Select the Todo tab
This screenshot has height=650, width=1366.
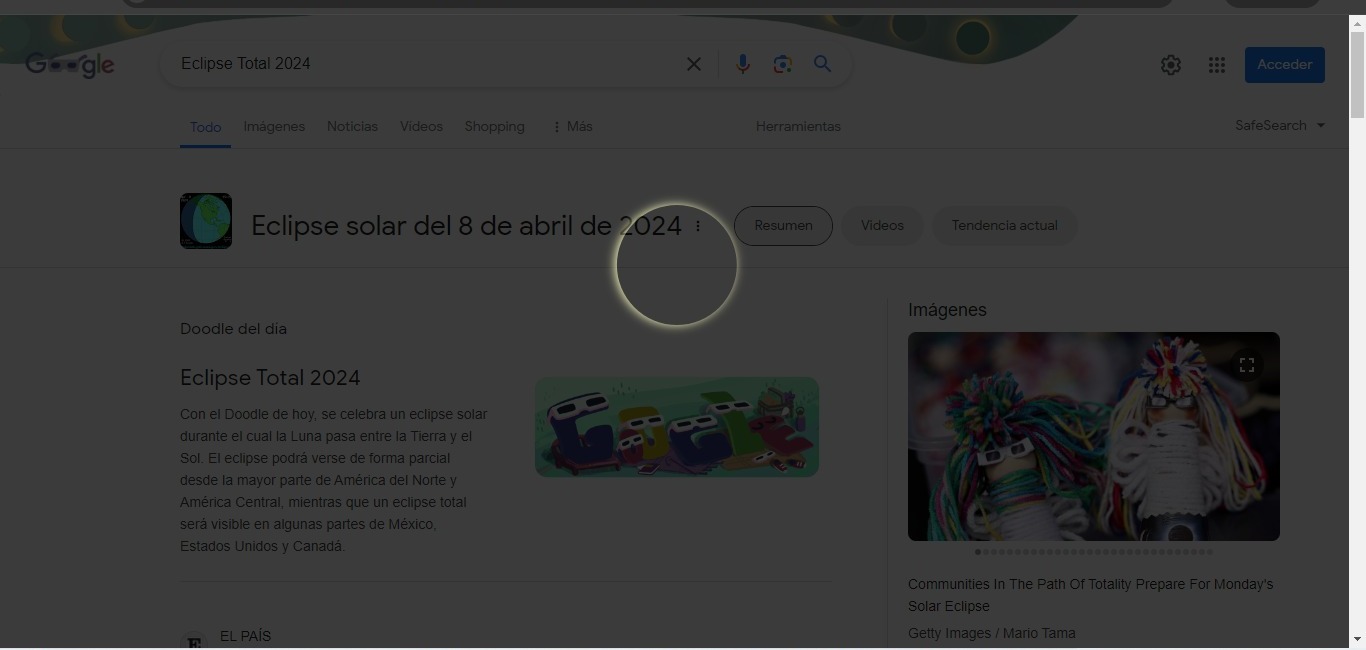pos(205,127)
